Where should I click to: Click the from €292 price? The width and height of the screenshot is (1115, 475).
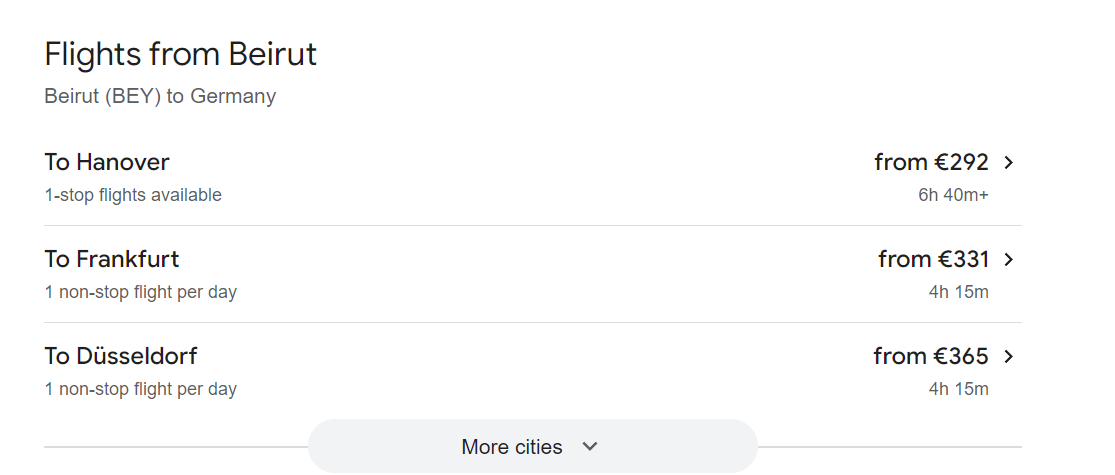tap(931, 162)
